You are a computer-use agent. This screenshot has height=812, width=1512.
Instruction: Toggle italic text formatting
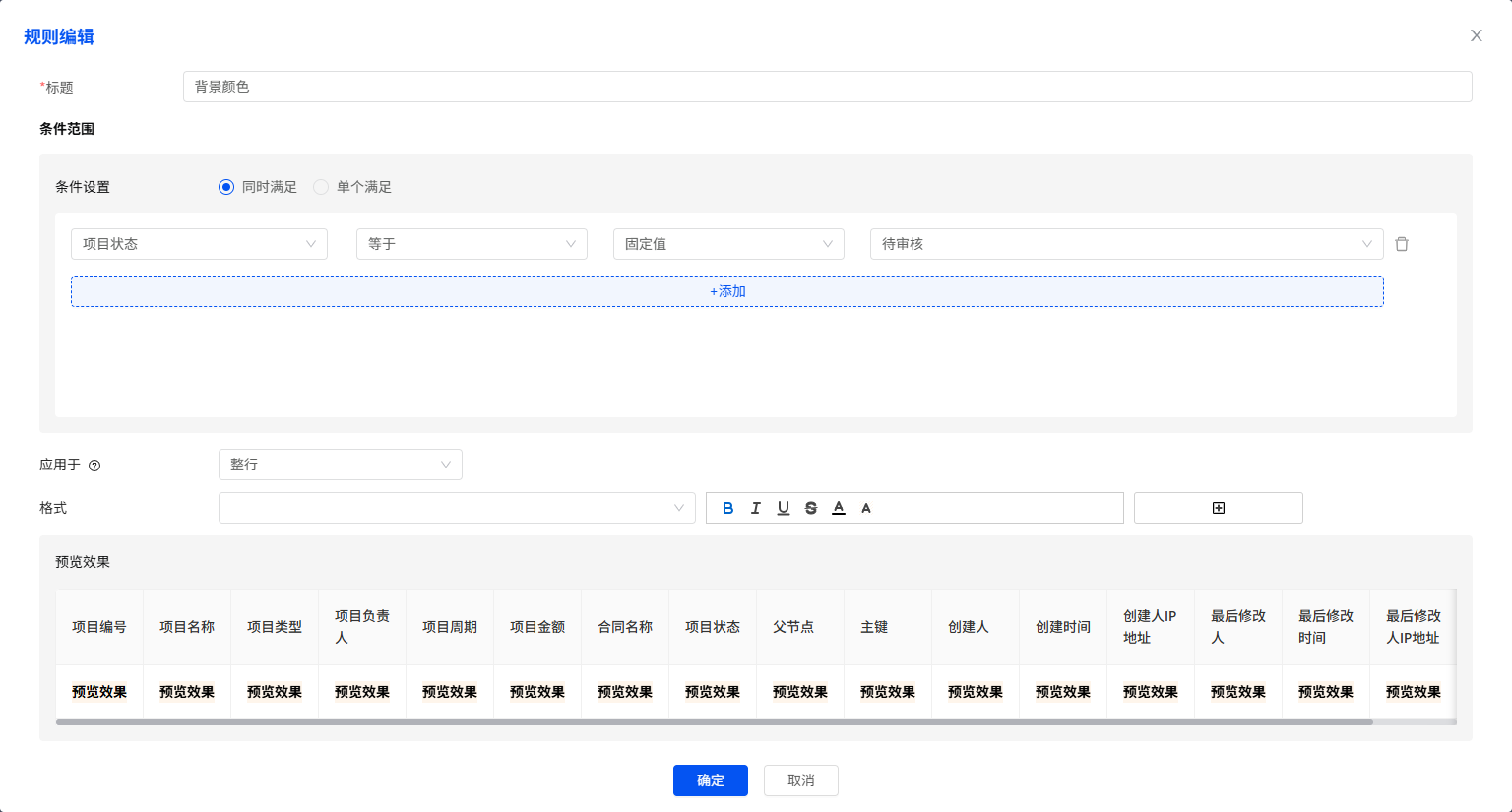pos(756,508)
